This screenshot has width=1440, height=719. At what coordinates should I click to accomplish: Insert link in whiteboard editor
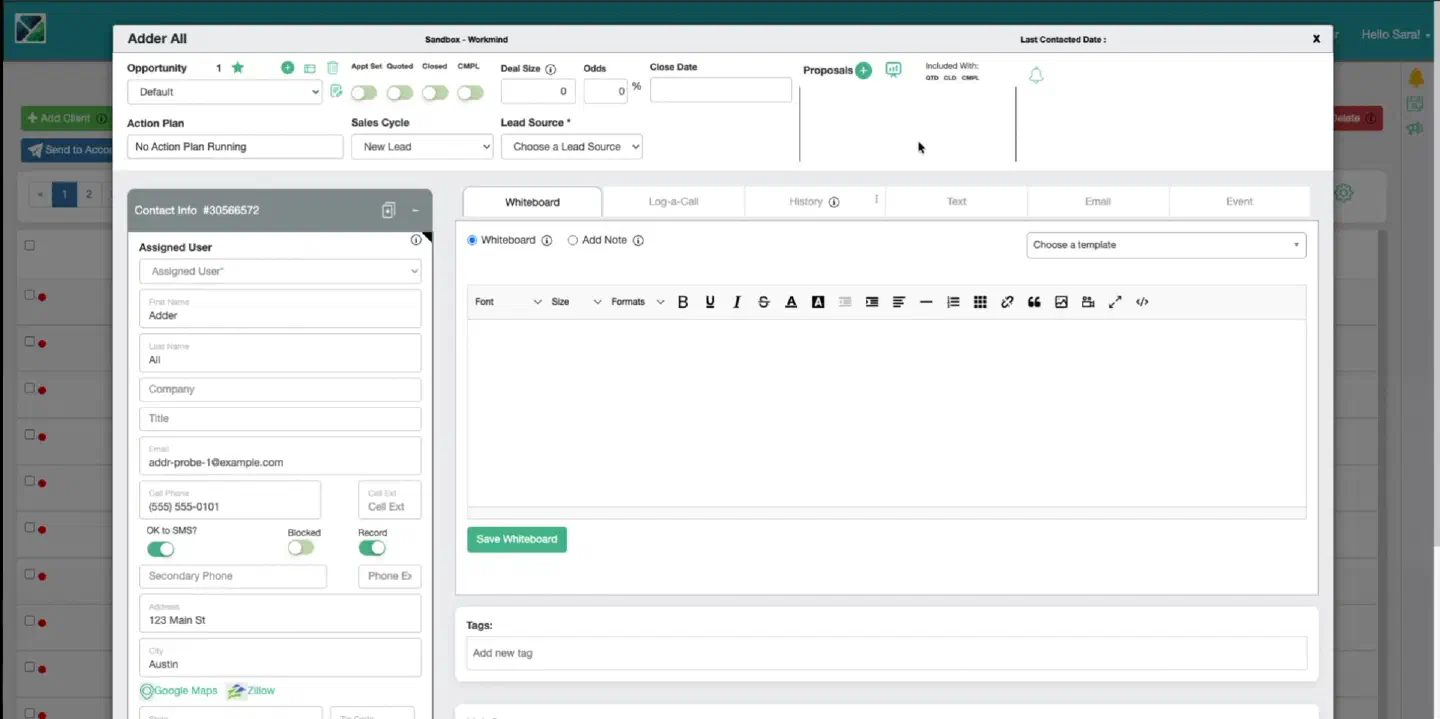coord(1007,302)
